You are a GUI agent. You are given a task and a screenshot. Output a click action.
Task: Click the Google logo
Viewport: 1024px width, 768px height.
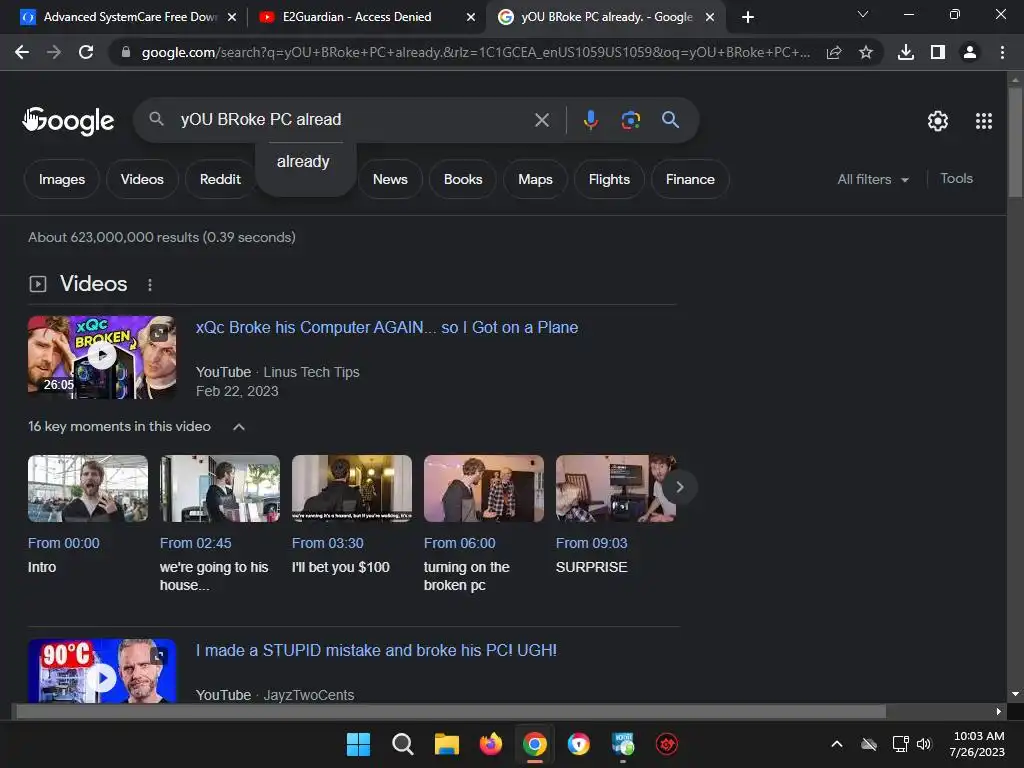(68, 121)
